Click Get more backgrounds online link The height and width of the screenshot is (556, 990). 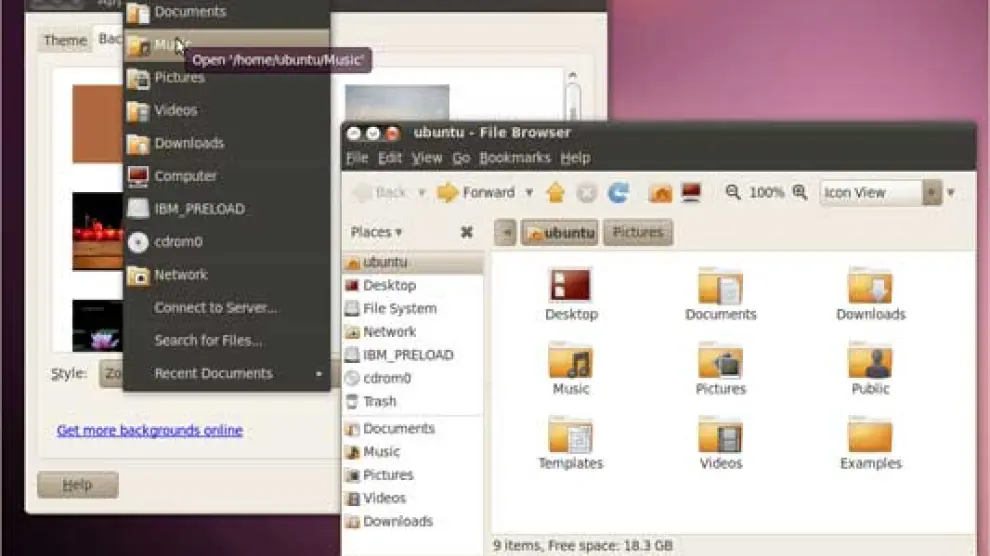pyautogui.click(x=150, y=431)
